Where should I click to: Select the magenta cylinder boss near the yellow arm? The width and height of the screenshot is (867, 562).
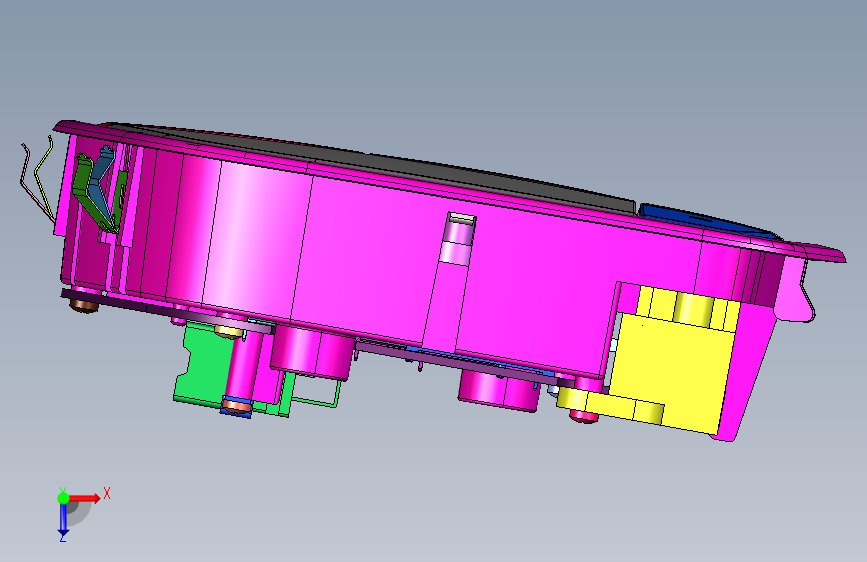pos(498,391)
